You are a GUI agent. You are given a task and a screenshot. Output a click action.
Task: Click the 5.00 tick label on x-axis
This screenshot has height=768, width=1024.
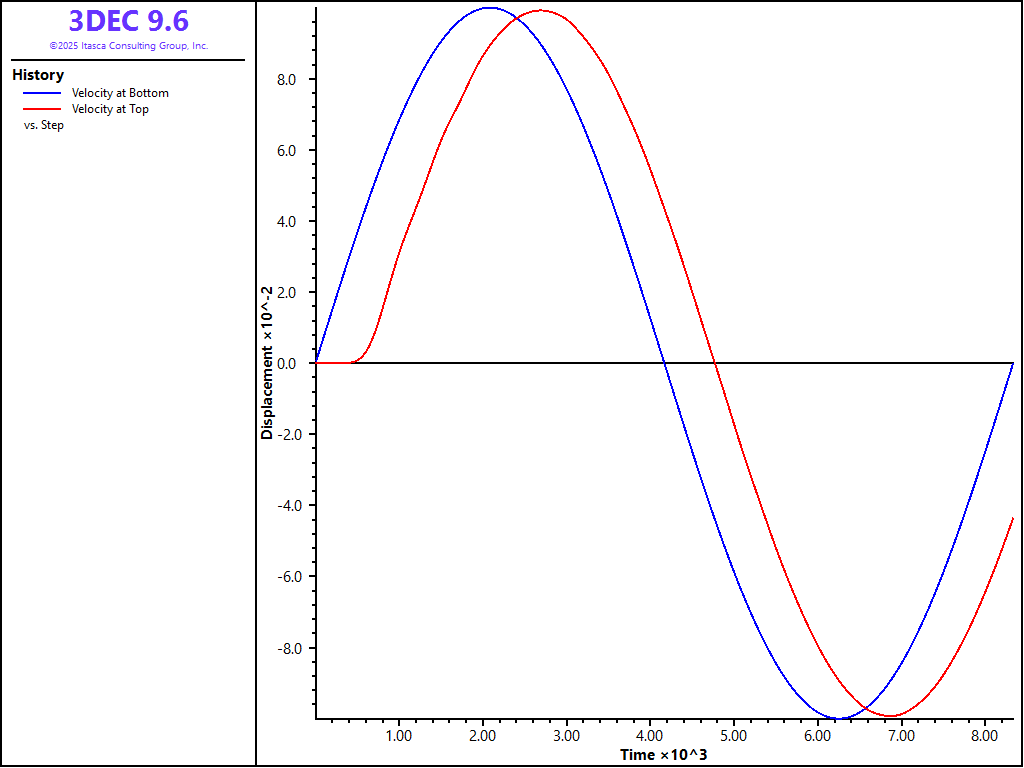click(x=734, y=735)
